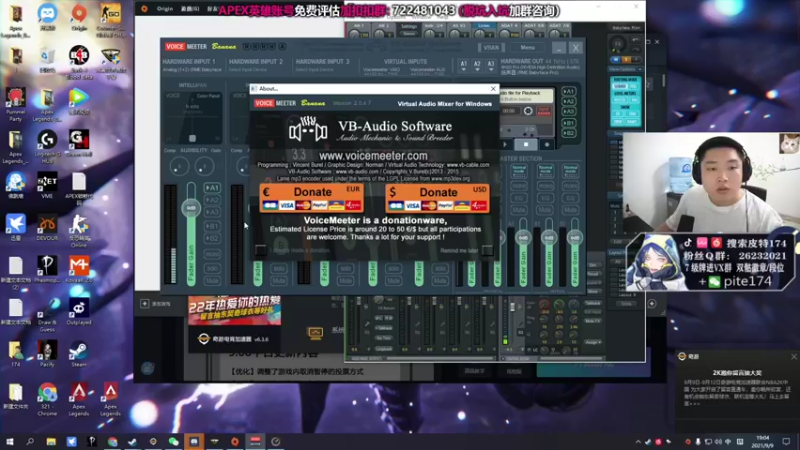Image resolution: width=800 pixels, height=450 pixels.
Task: Open the 174 folder on desktop
Action: tap(15, 354)
